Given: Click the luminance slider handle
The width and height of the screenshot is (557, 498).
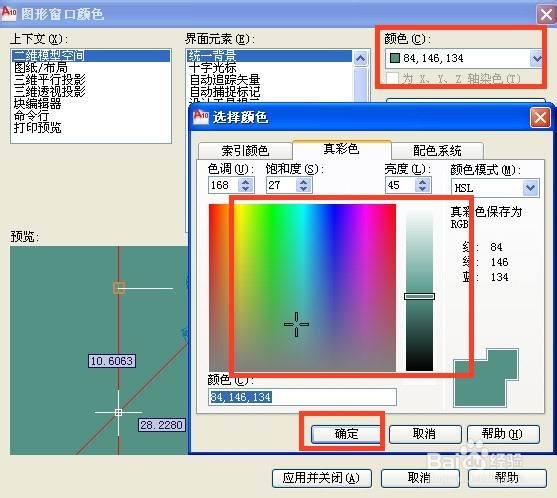Looking at the screenshot, I should pyautogui.click(x=419, y=297).
